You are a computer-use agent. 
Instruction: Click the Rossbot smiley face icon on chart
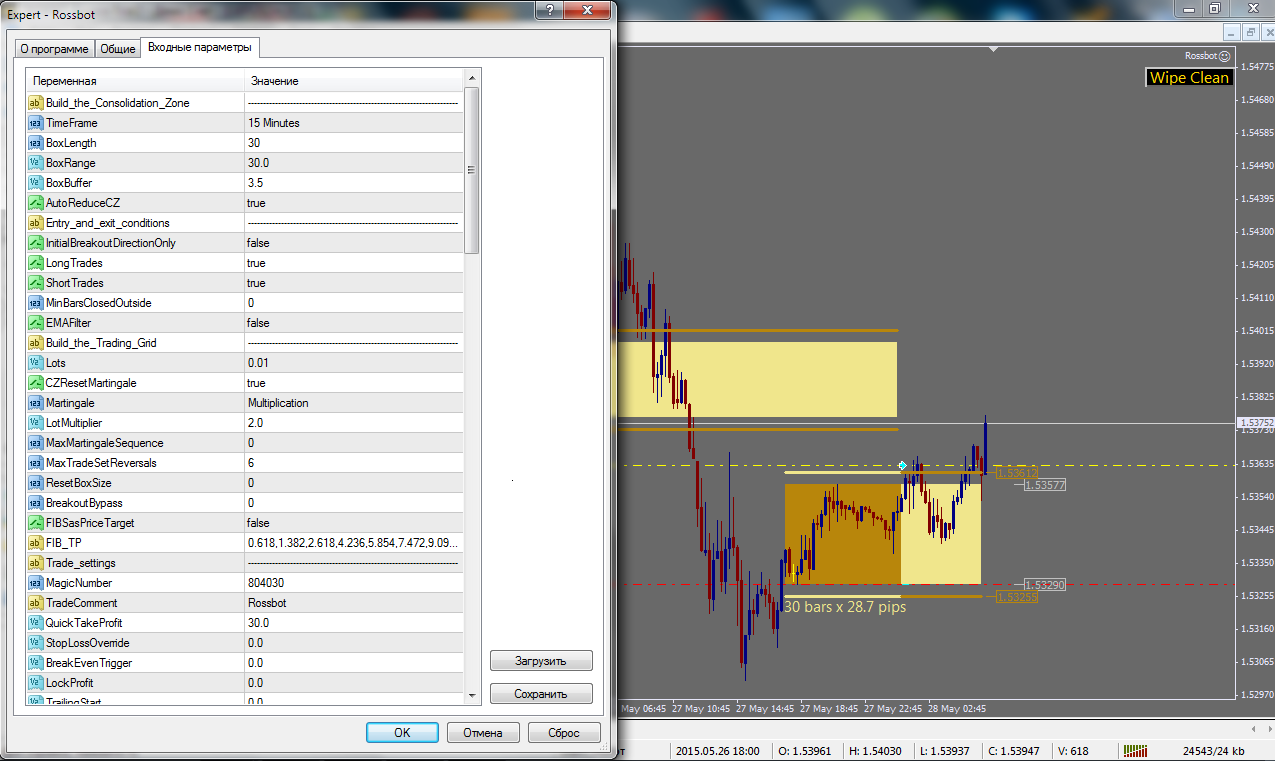1225,57
